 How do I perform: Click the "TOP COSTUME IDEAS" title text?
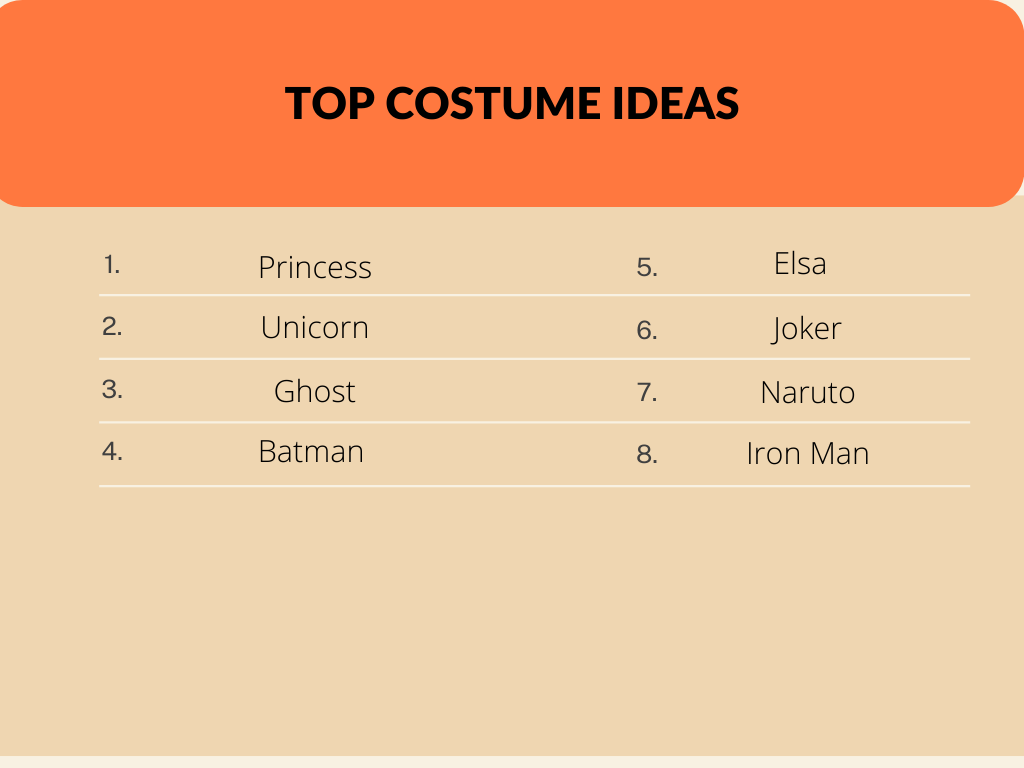(512, 104)
